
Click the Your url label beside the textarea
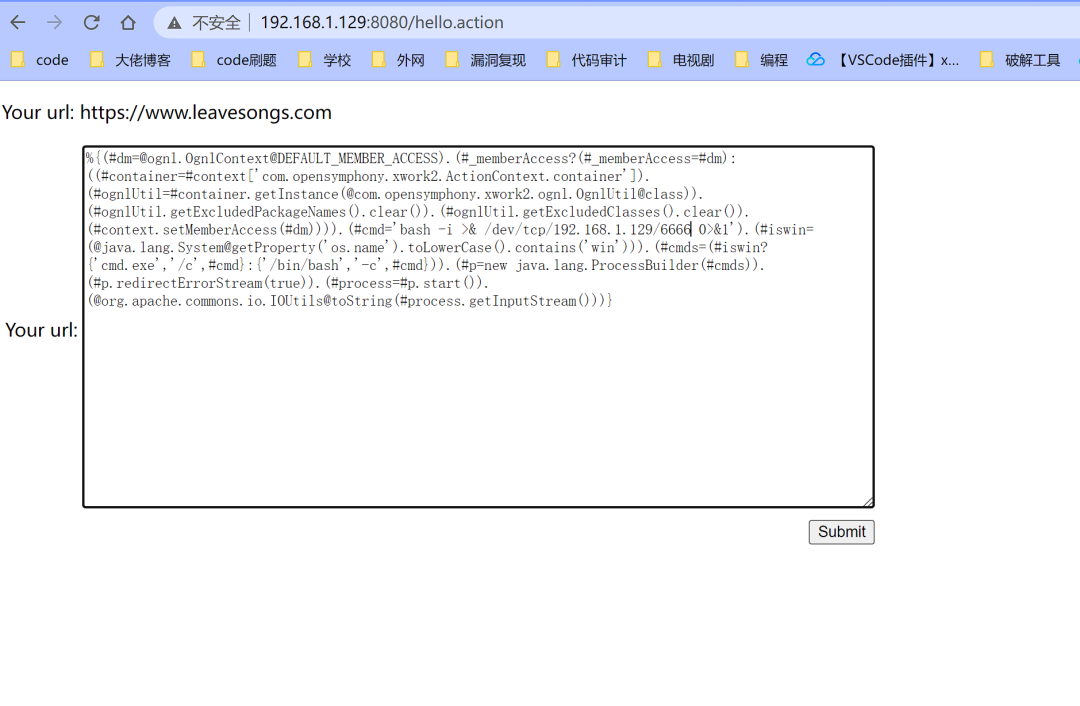coord(41,330)
